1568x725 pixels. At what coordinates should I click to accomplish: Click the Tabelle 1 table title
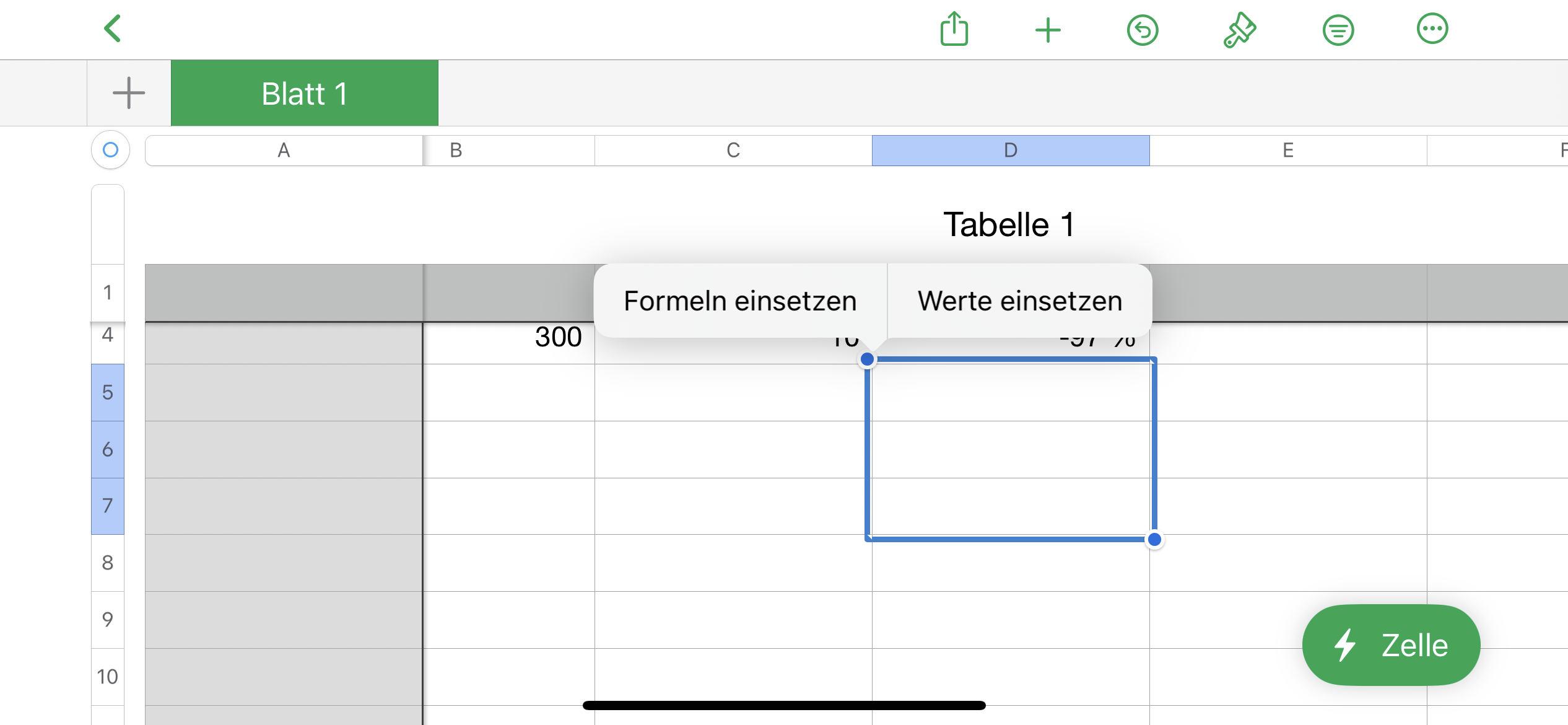1008,224
